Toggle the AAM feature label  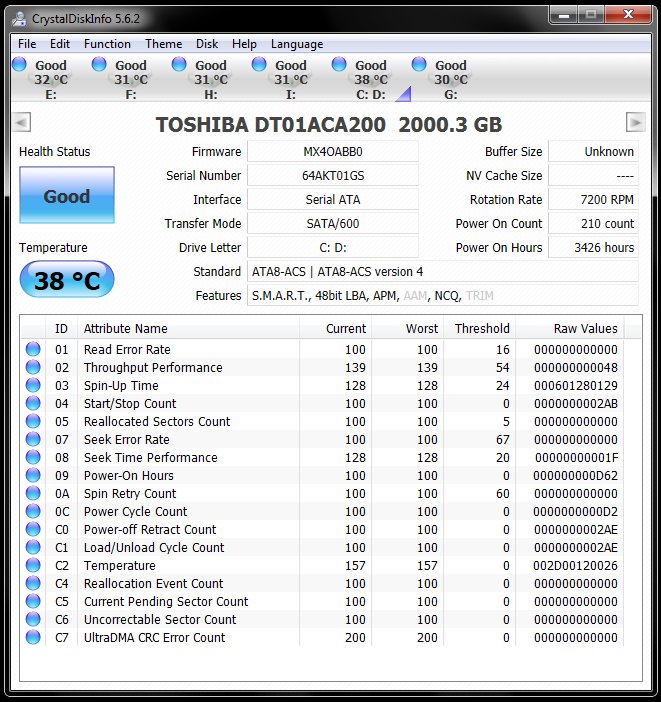[415, 296]
